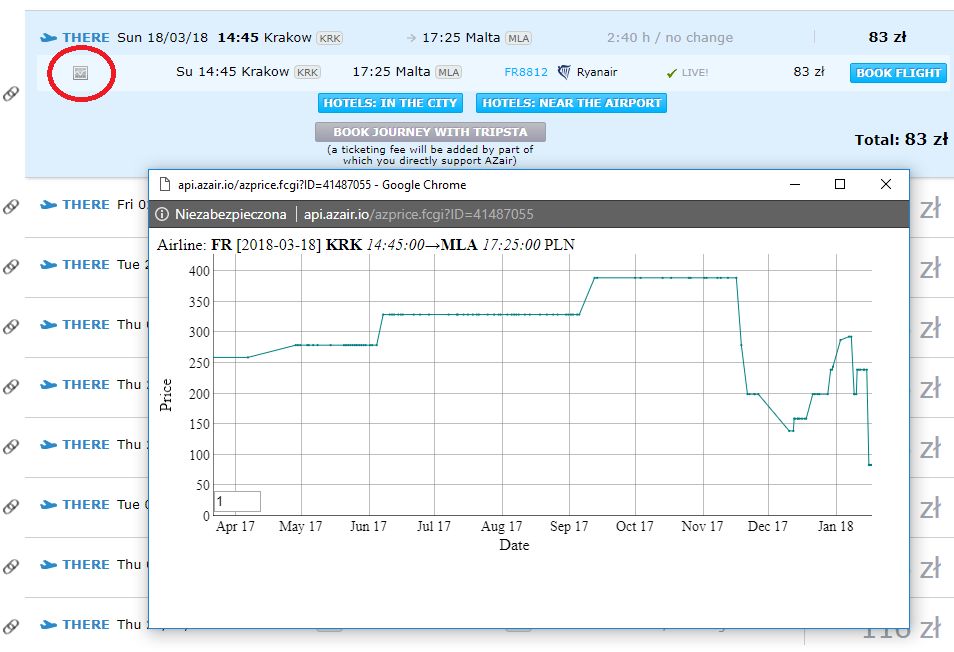
Task: Click the Ryanair airline logo icon
Action: click(x=564, y=72)
